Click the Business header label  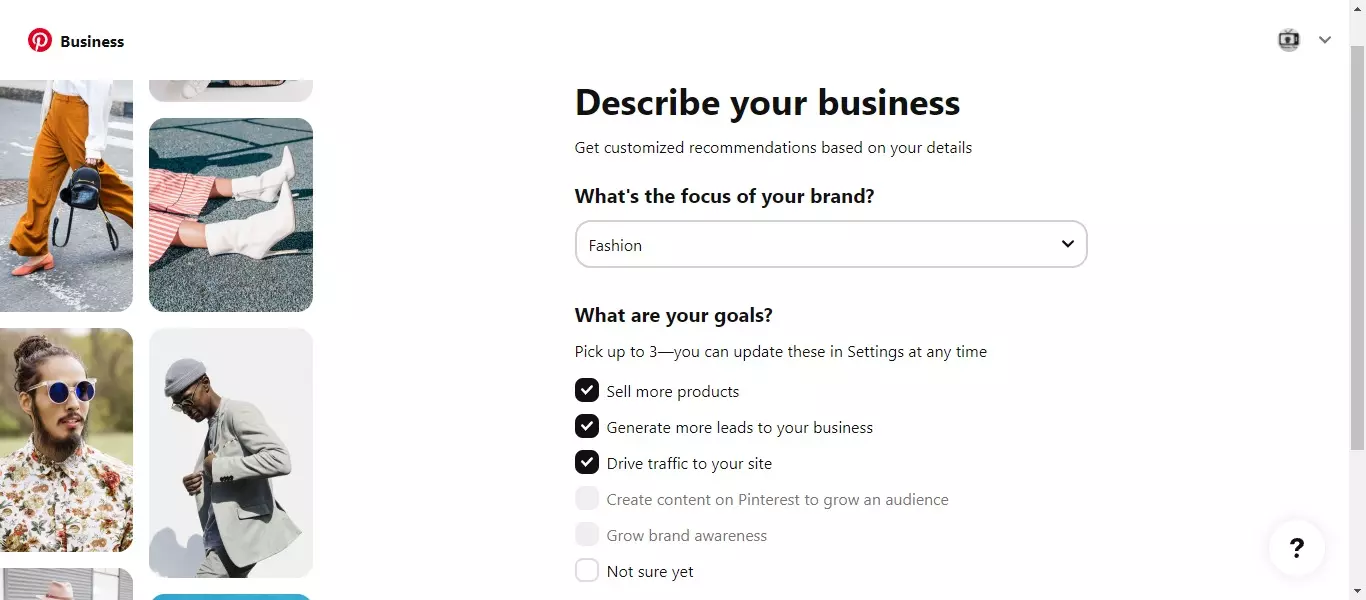[92, 42]
